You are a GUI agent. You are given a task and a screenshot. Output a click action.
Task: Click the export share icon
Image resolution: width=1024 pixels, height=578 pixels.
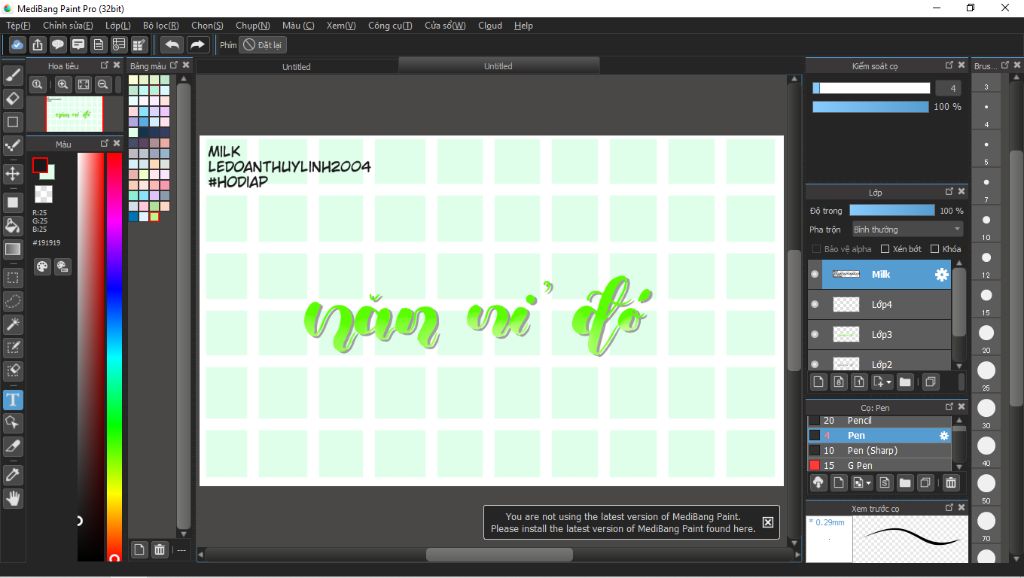(x=37, y=44)
